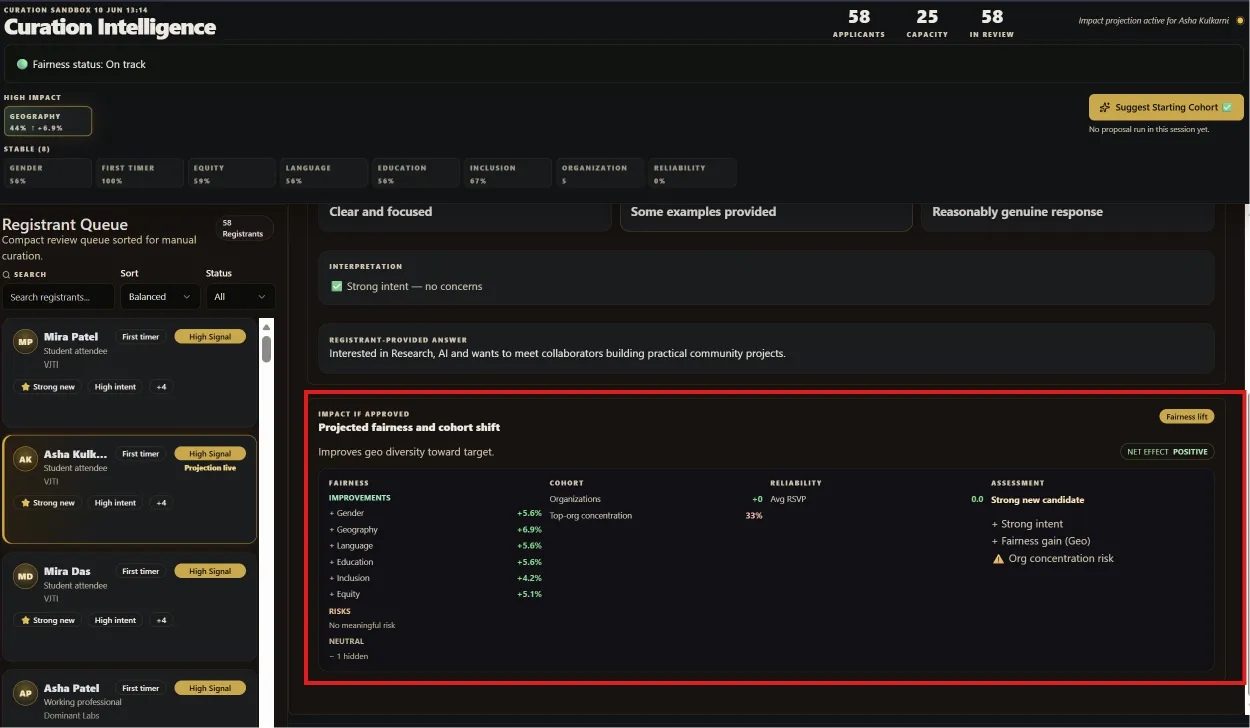Image resolution: width=1250 pixels, height=728 pixels.
Task: Click First timer tag on Mira Patel's card
Action: (141, 337)
